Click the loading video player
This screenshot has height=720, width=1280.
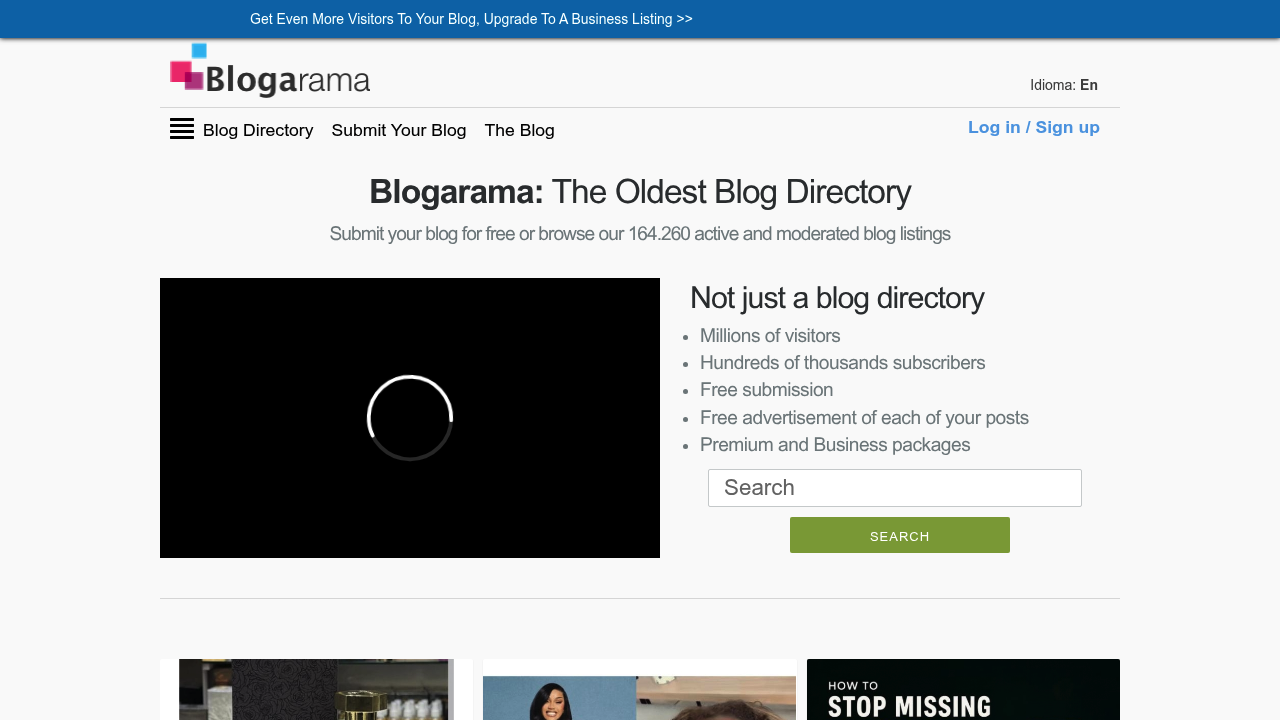tap(410, 418)
